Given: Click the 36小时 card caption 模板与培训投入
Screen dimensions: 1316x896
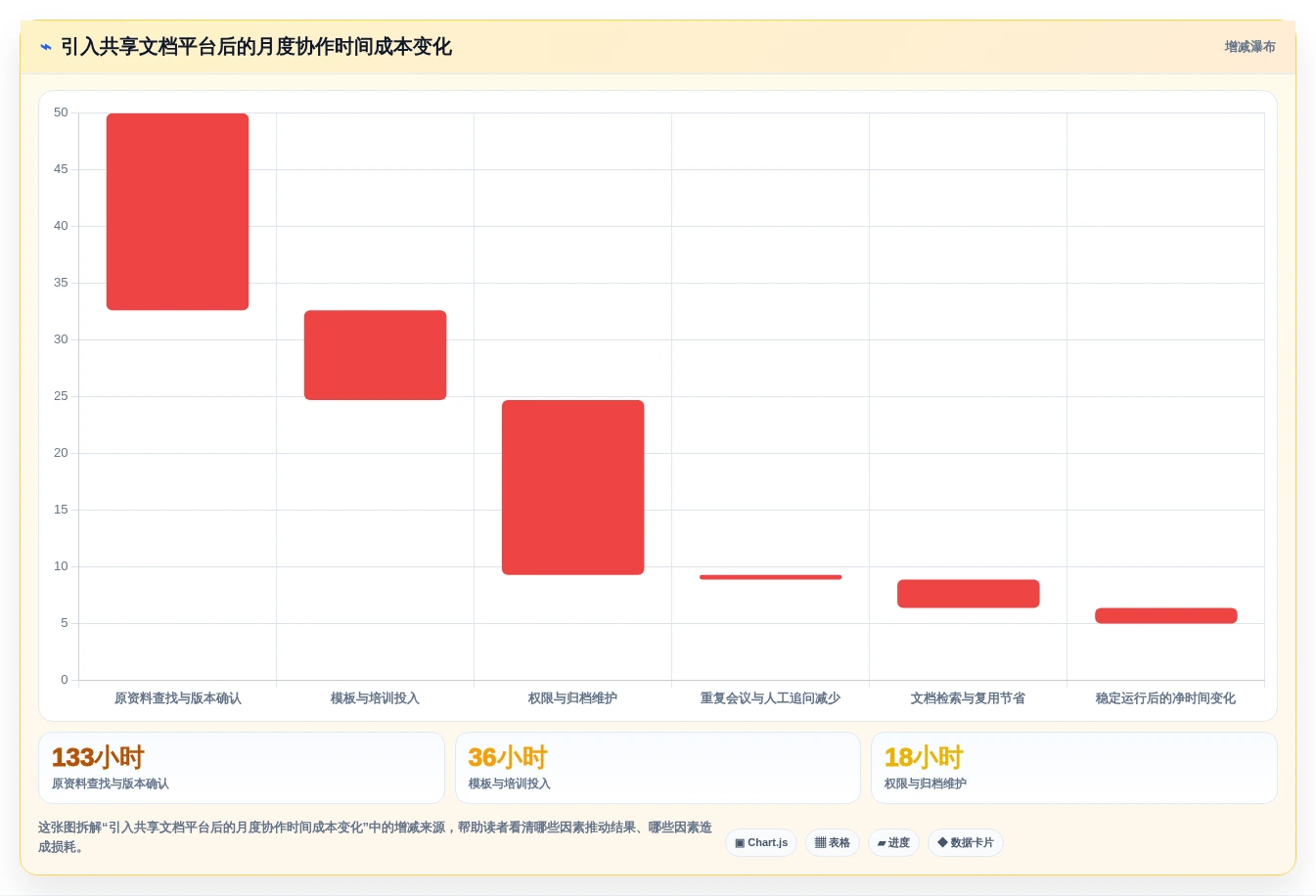Looking at the screenshot, I should tap(509, 784).
